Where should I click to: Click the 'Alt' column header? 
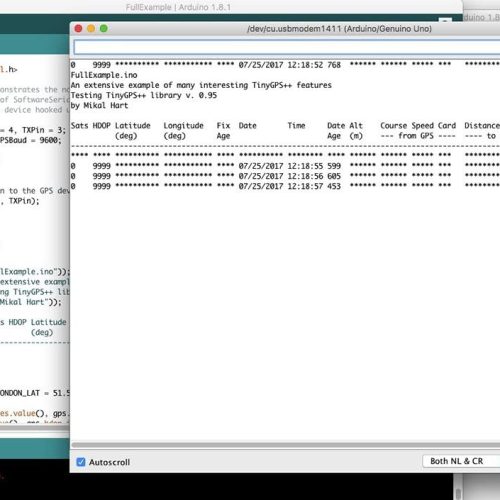coord(356,126)
